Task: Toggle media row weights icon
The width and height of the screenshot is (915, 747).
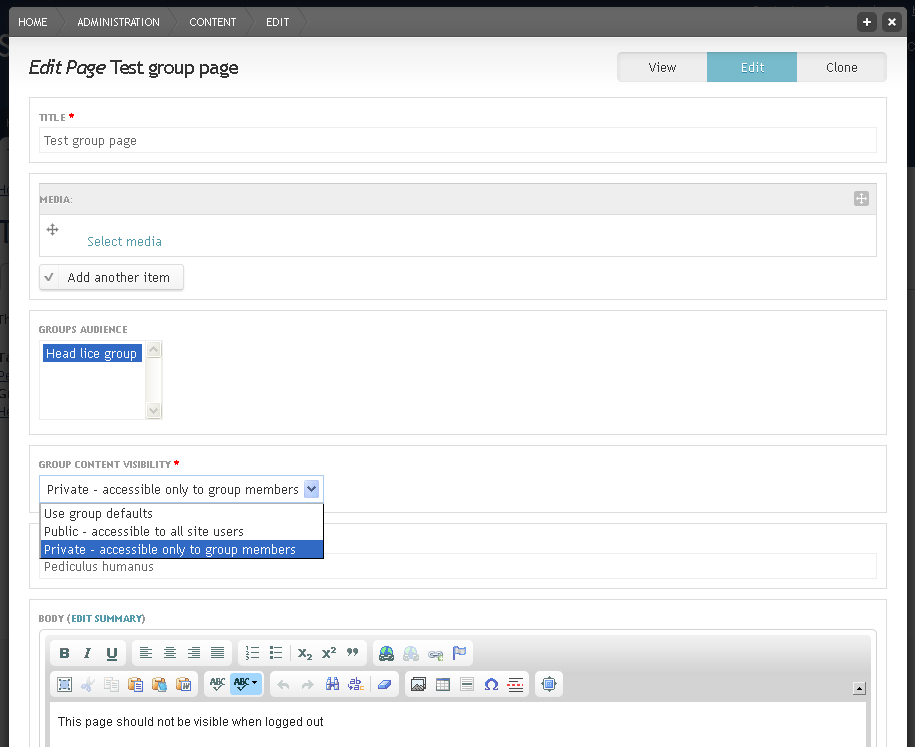Action: (861, 198)
